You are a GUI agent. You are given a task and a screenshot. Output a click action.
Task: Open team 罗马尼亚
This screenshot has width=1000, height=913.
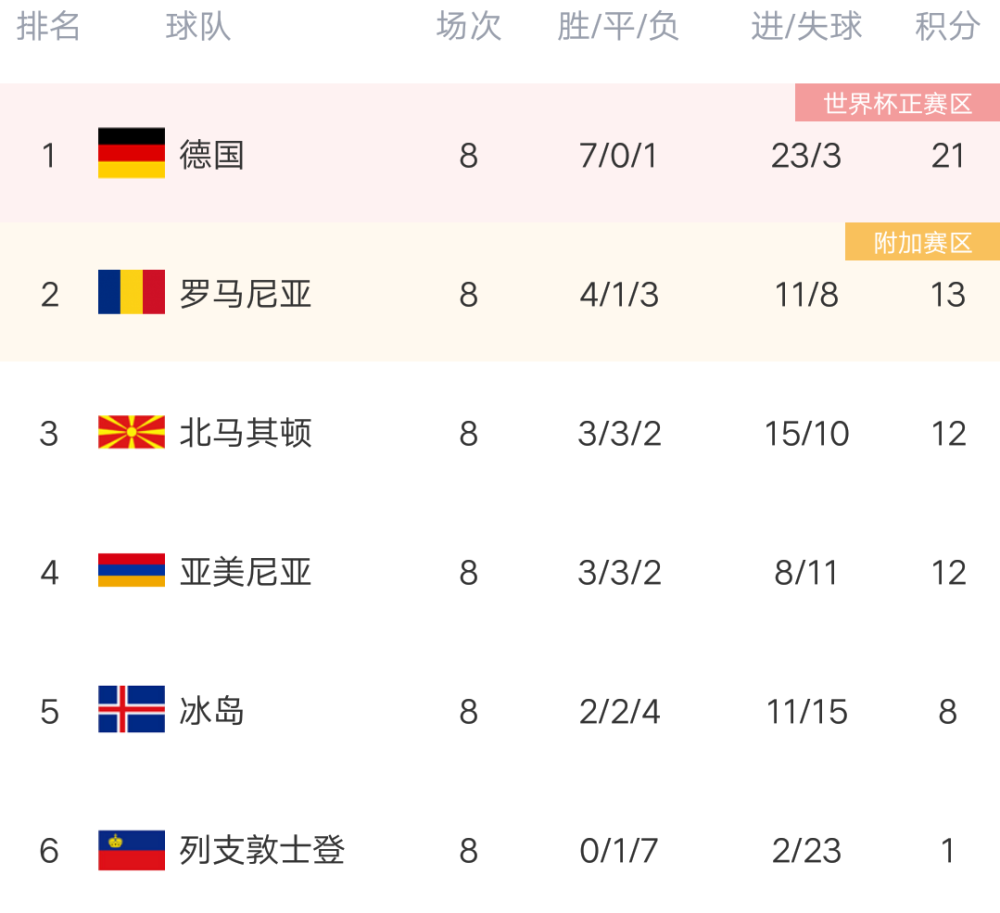coord(246,294)
